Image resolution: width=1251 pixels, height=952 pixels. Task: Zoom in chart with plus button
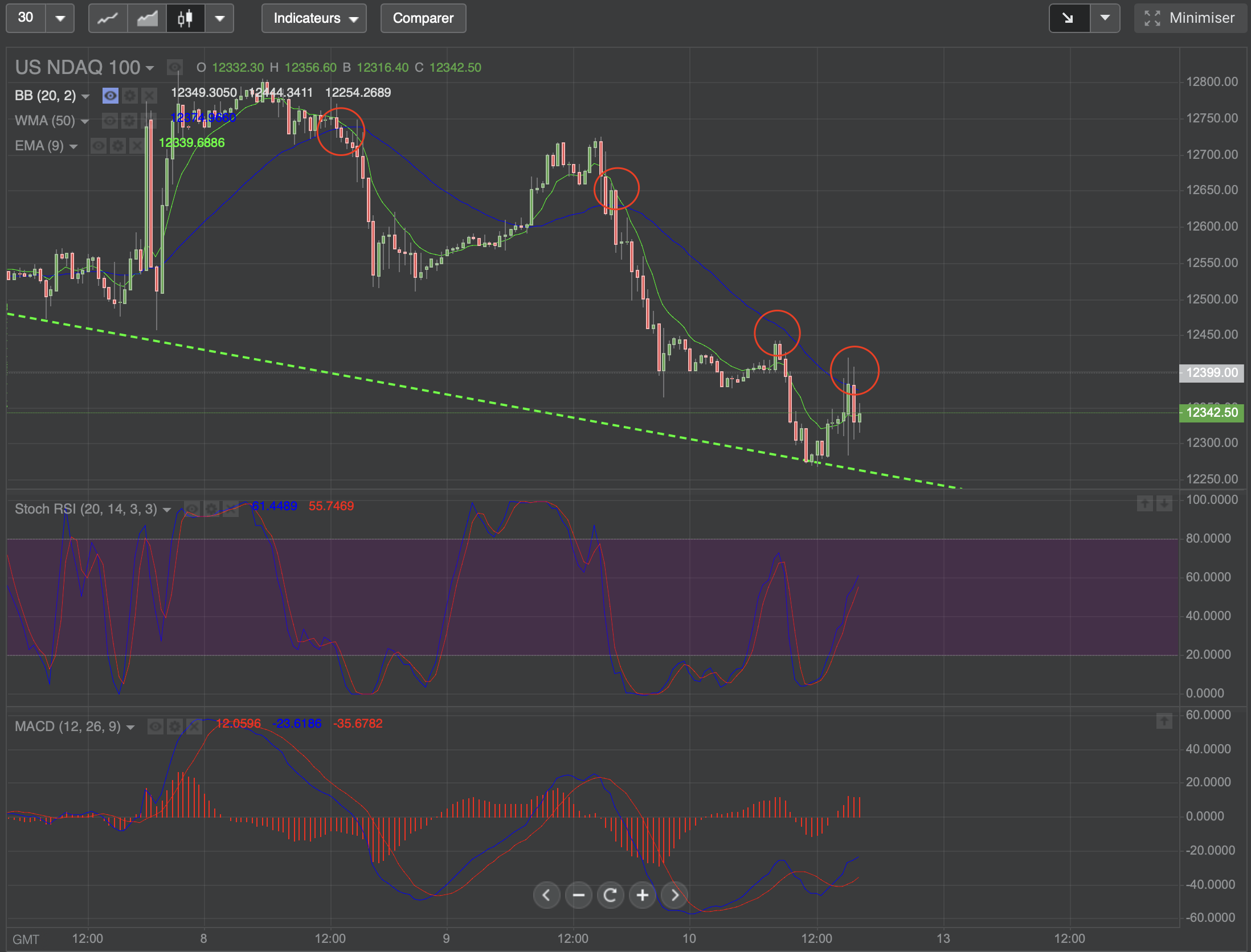coord(642,896)
